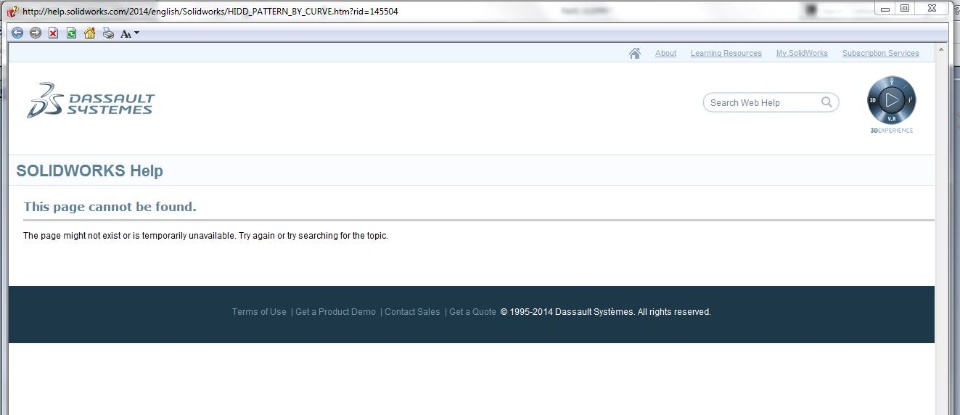
Task: Stop loading with the red X icon
Action: (53, 34)
